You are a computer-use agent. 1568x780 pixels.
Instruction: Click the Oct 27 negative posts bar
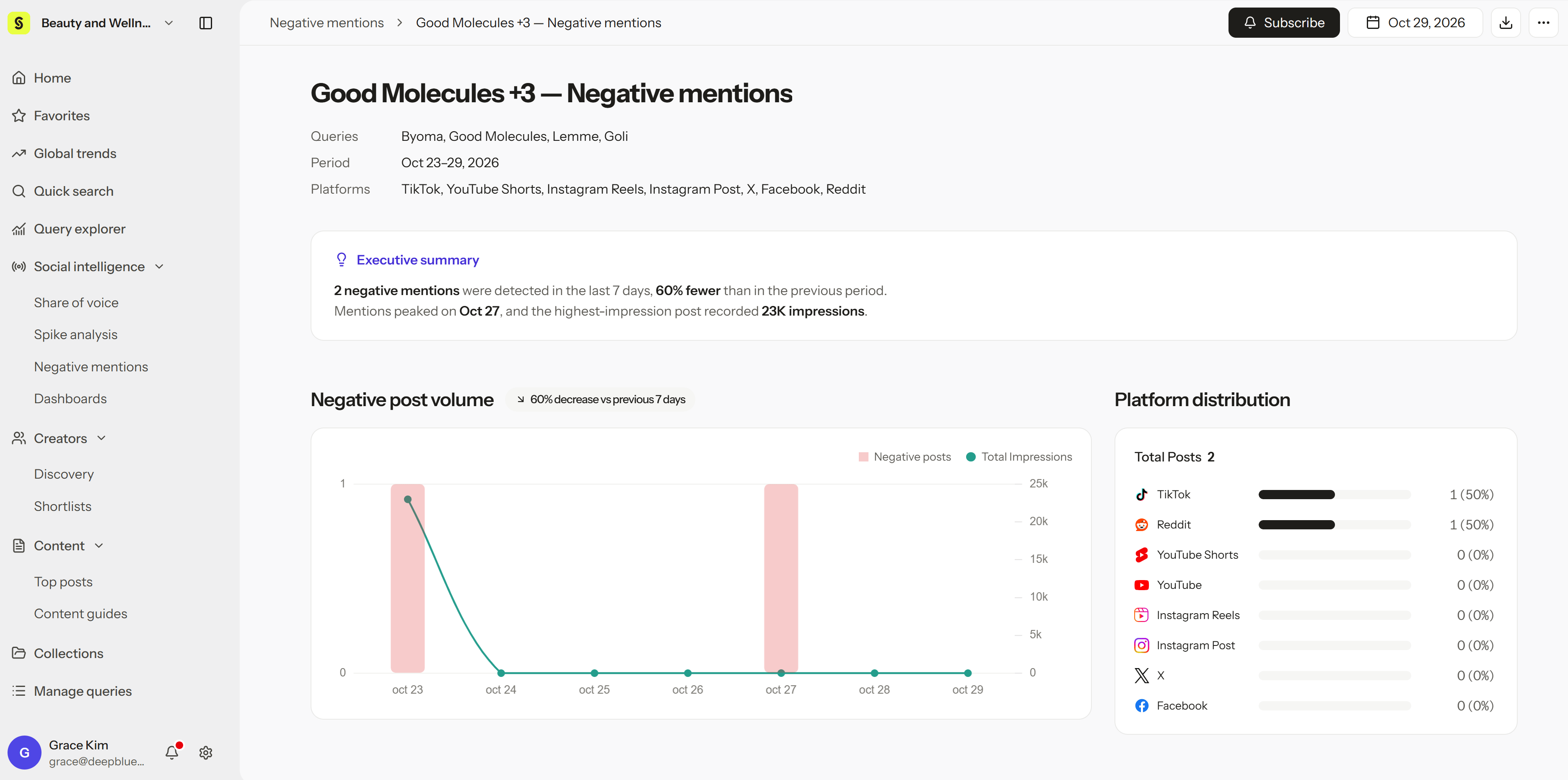click(781, 578)
